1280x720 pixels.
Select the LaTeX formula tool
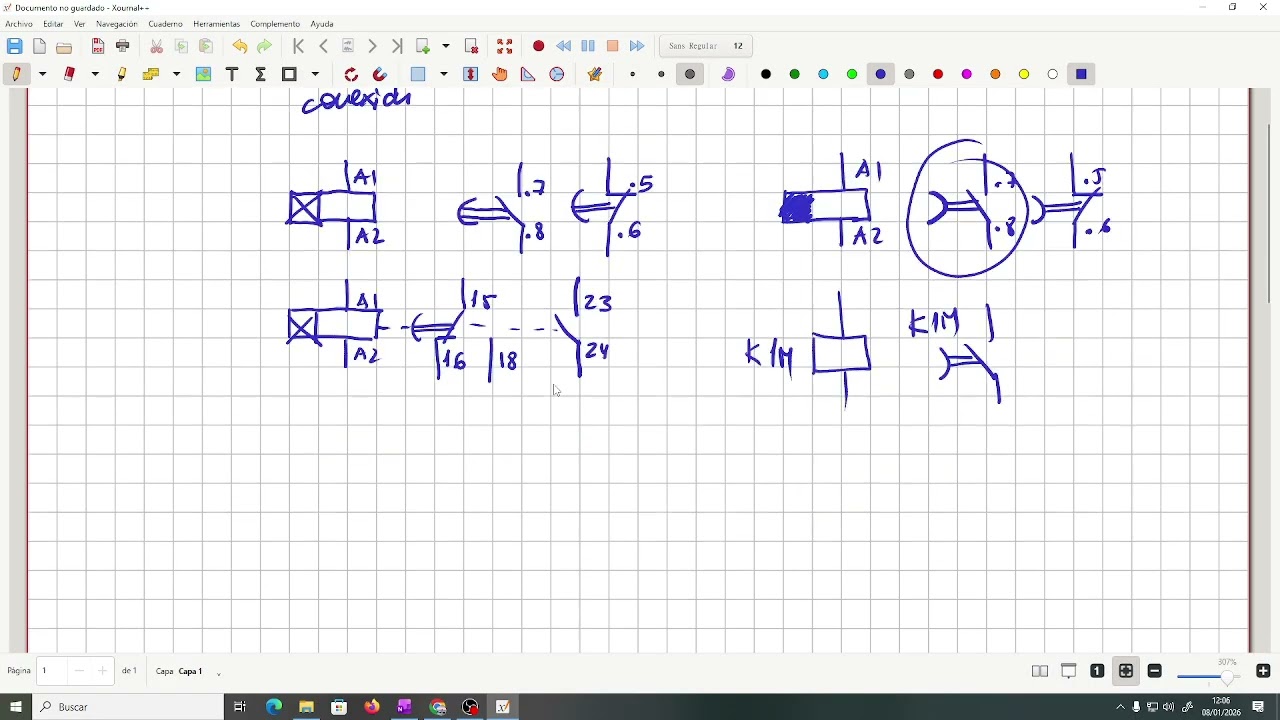[x=261, y=75]
